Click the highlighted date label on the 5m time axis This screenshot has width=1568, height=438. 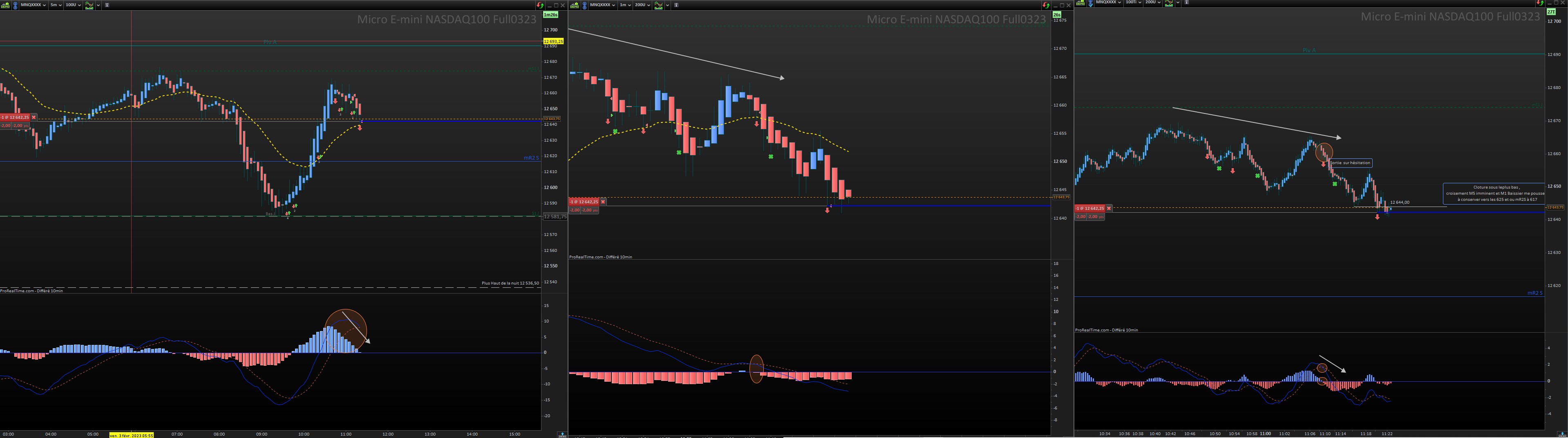coord(132,435)
